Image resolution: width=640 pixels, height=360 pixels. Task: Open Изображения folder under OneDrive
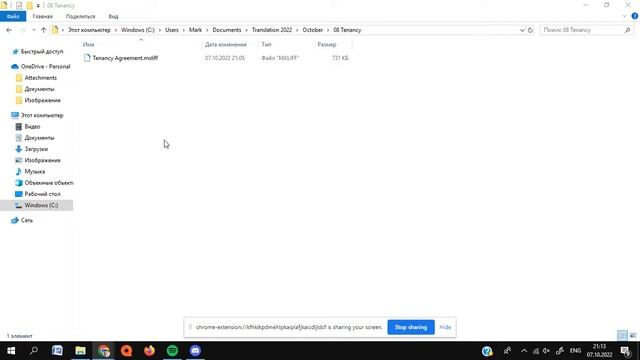point(42,100)
